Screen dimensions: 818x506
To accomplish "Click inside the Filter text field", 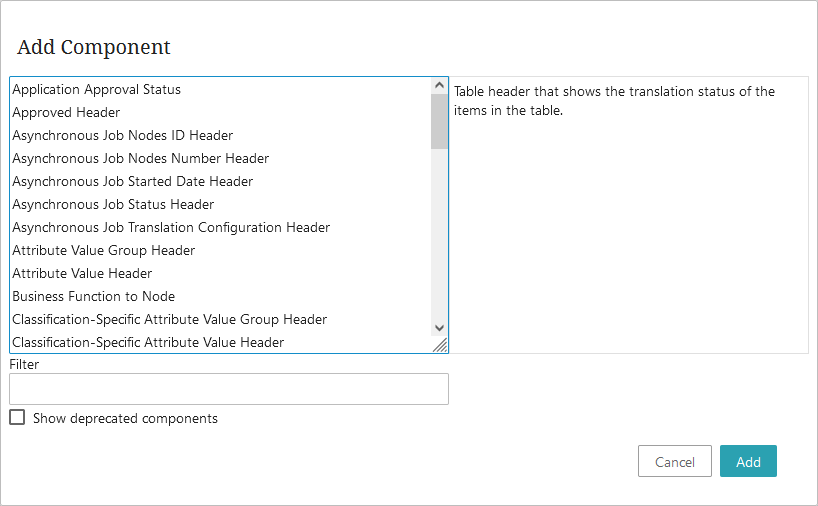I will pos(228,389).
